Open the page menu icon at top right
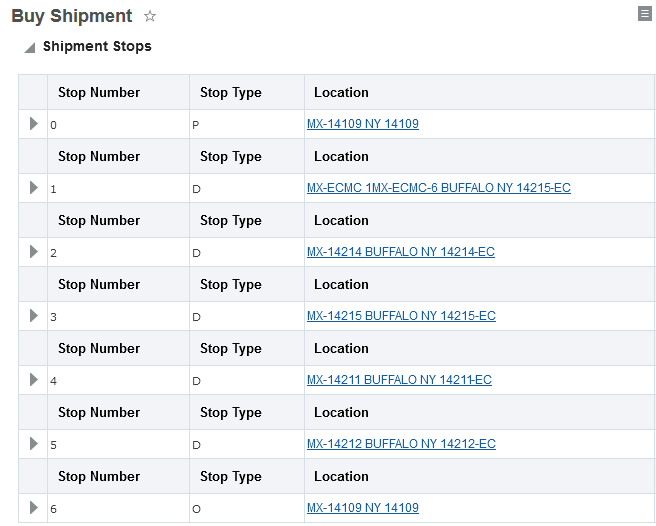Image resolution: width=656 pixels, height=526 pixels. tap(645, 13)
